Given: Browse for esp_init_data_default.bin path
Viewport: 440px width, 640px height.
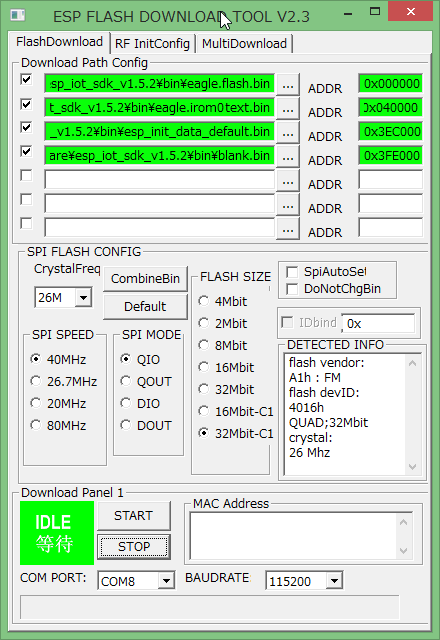Looking at the screenshot, I should click(x=288, y=133).
